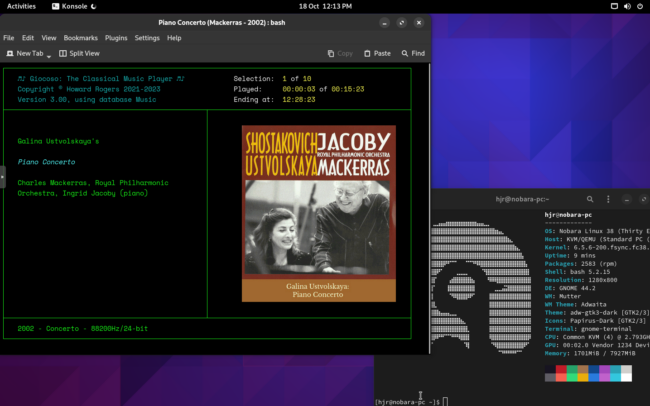650x406 pixels.
Task: Open the Activities overview
Action: pos(21,6)
